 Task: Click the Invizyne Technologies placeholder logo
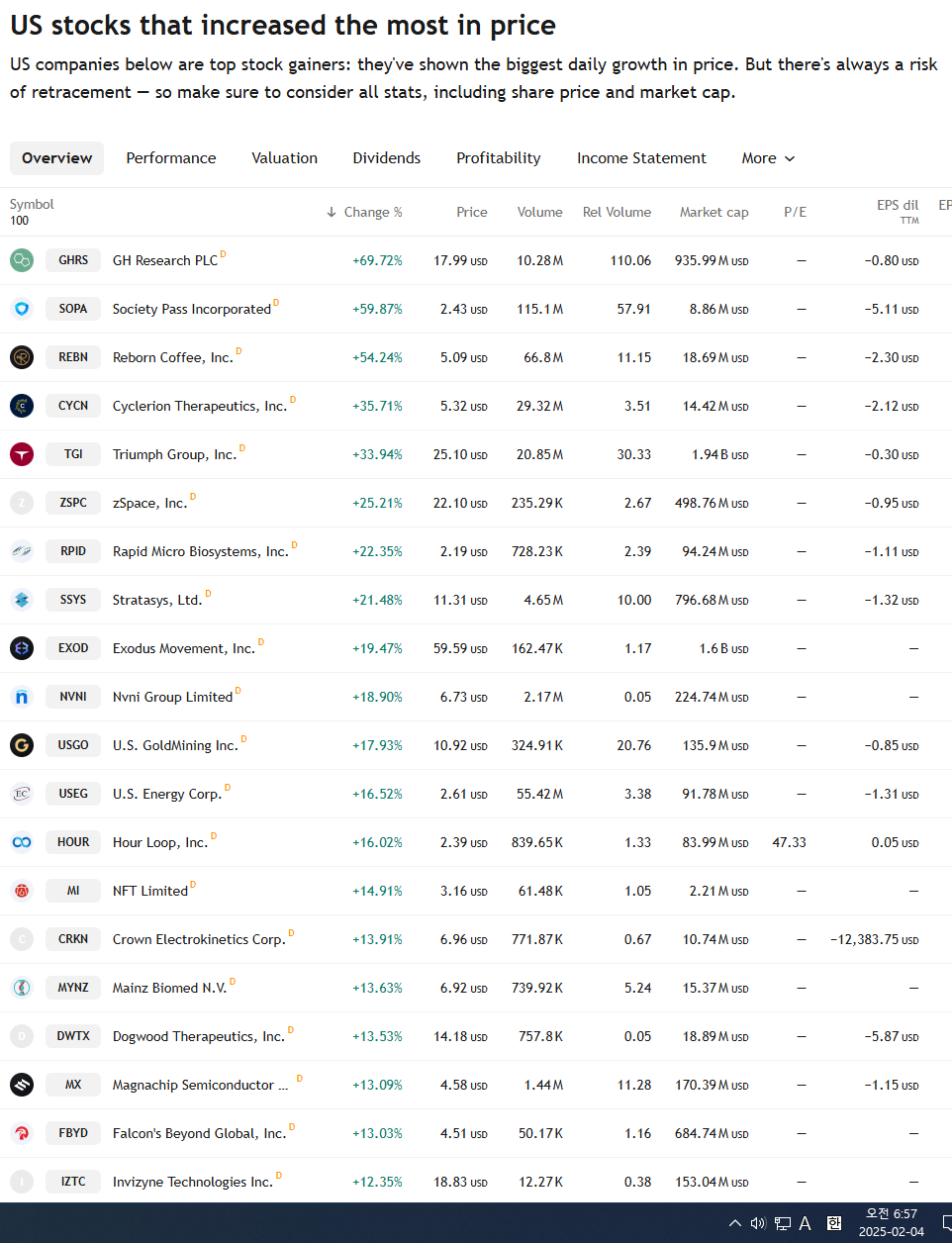tap(22, 1182)
